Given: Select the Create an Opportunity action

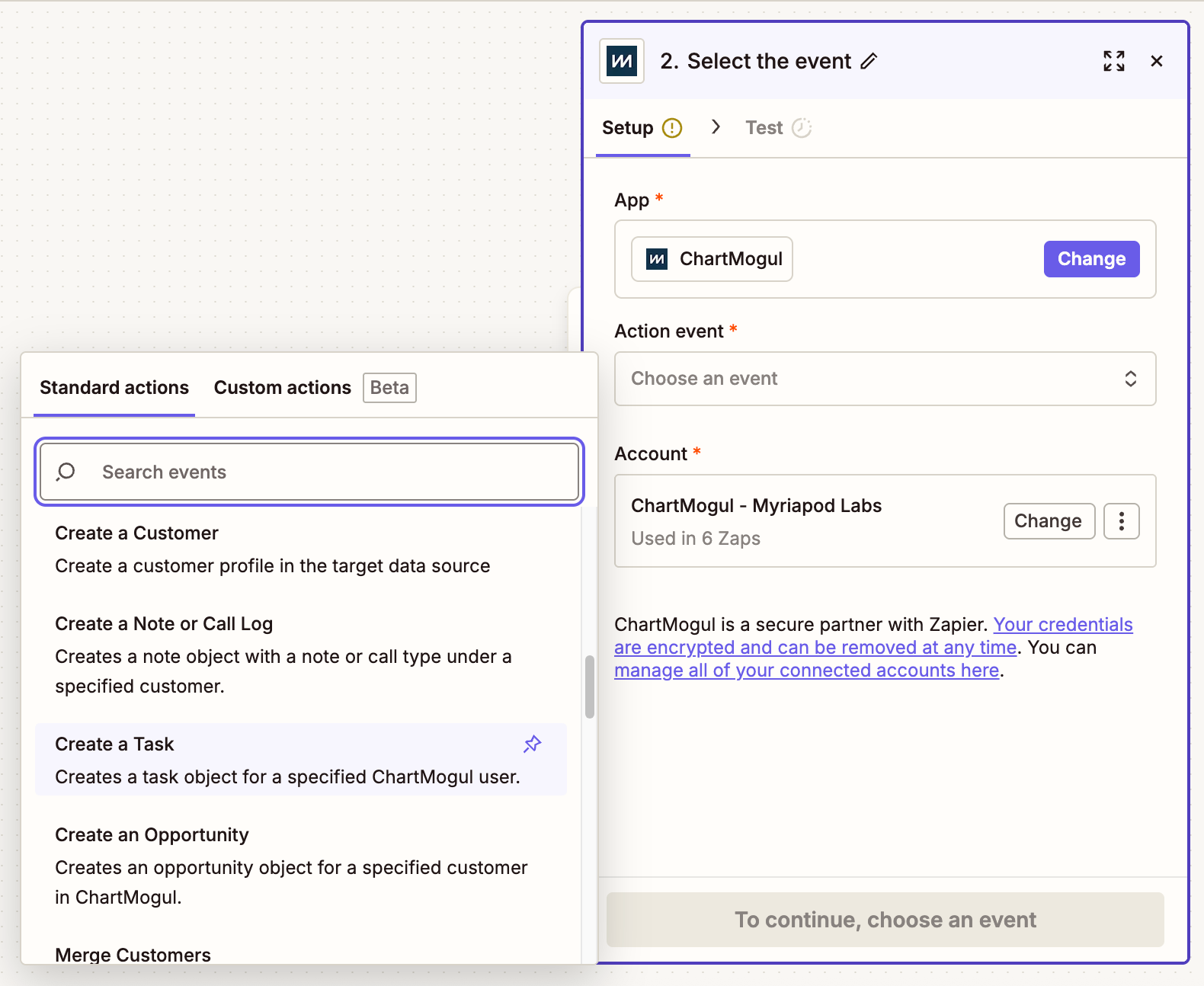Looking at the screenshot, I should tap(301, 866).
